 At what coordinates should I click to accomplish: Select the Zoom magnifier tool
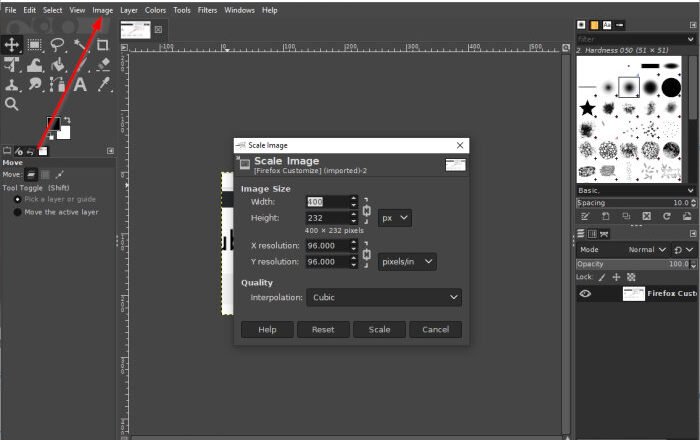[x=12, y=104]
